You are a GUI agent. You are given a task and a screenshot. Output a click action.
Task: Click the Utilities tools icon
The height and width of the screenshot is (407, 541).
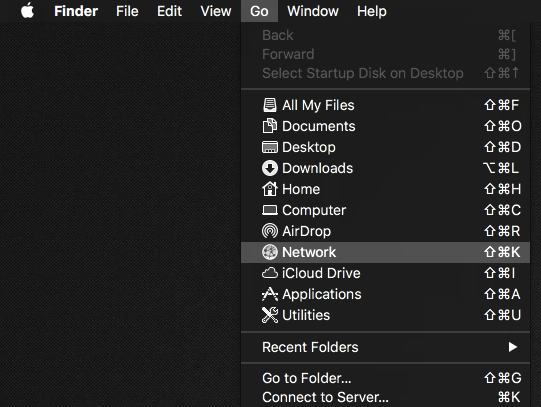point(269,315)
